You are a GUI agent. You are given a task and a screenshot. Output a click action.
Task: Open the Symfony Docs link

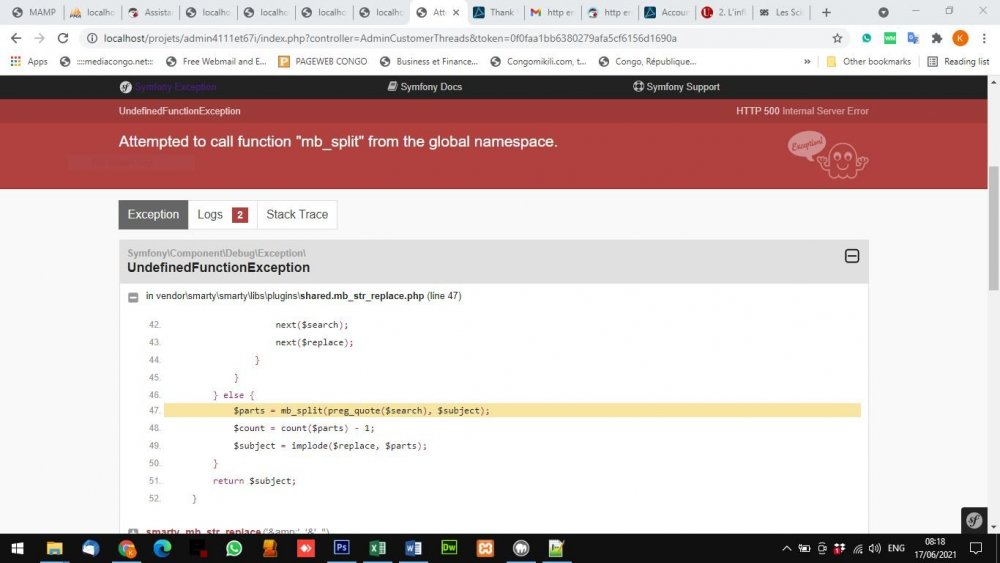point(425,87)
